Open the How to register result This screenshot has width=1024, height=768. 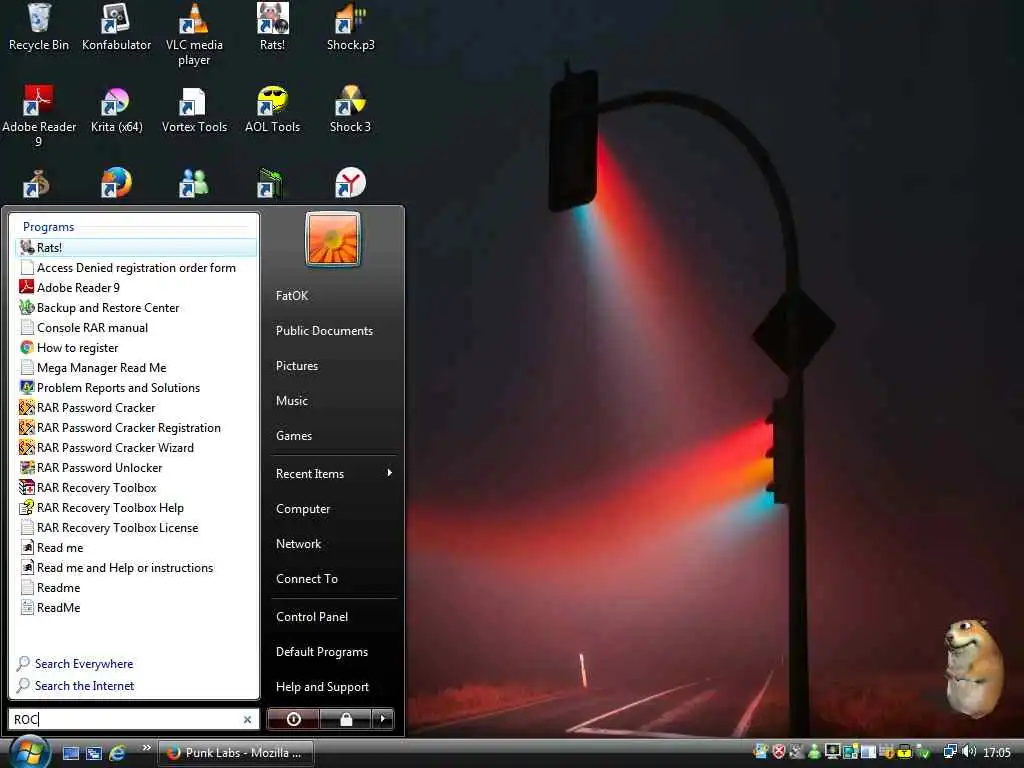(x=136, y=347)
